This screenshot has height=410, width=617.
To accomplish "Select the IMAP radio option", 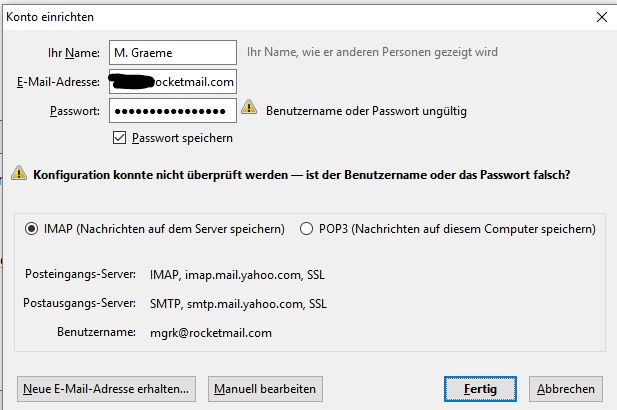I will (33, 229).
